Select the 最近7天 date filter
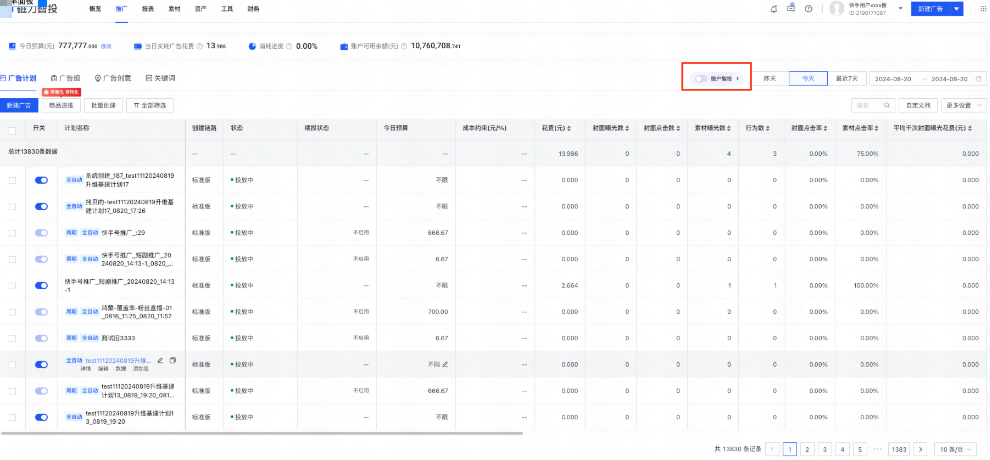The image size is (990, 460). coord(847,78)
